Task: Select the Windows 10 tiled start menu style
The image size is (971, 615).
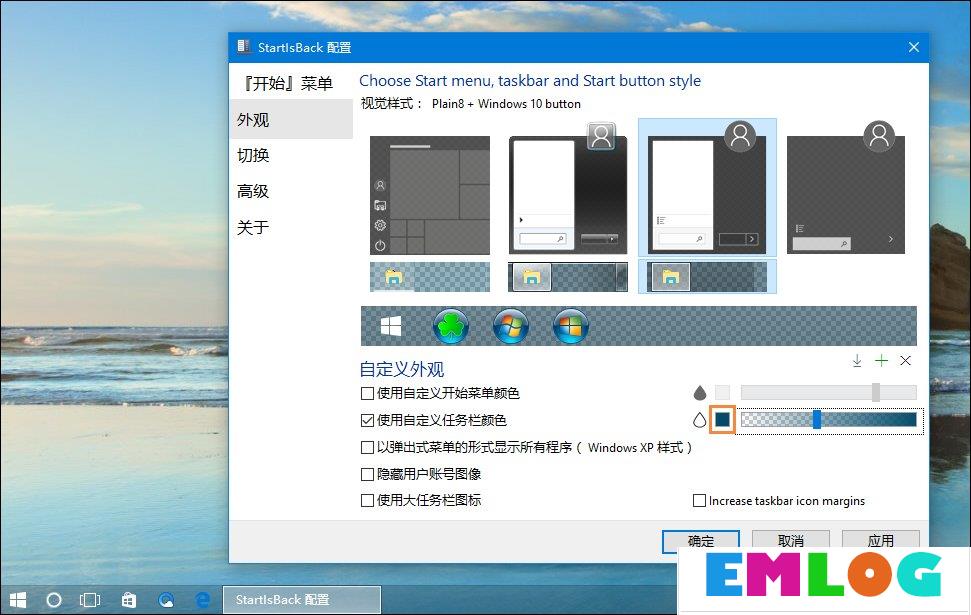Action: pos(430,195)
